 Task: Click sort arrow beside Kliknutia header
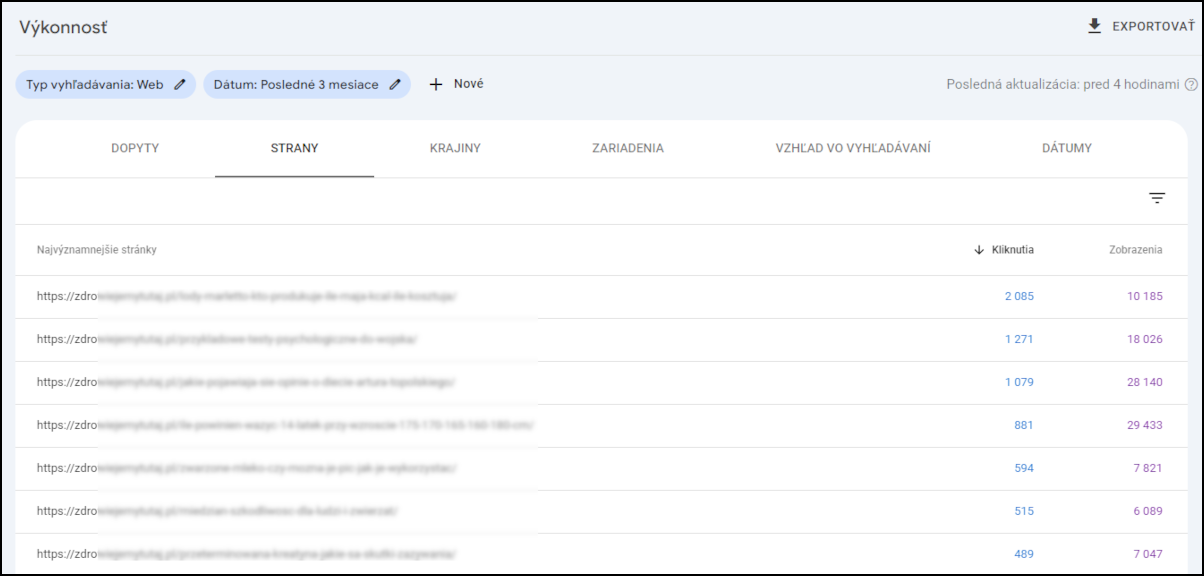pos(979,250)
